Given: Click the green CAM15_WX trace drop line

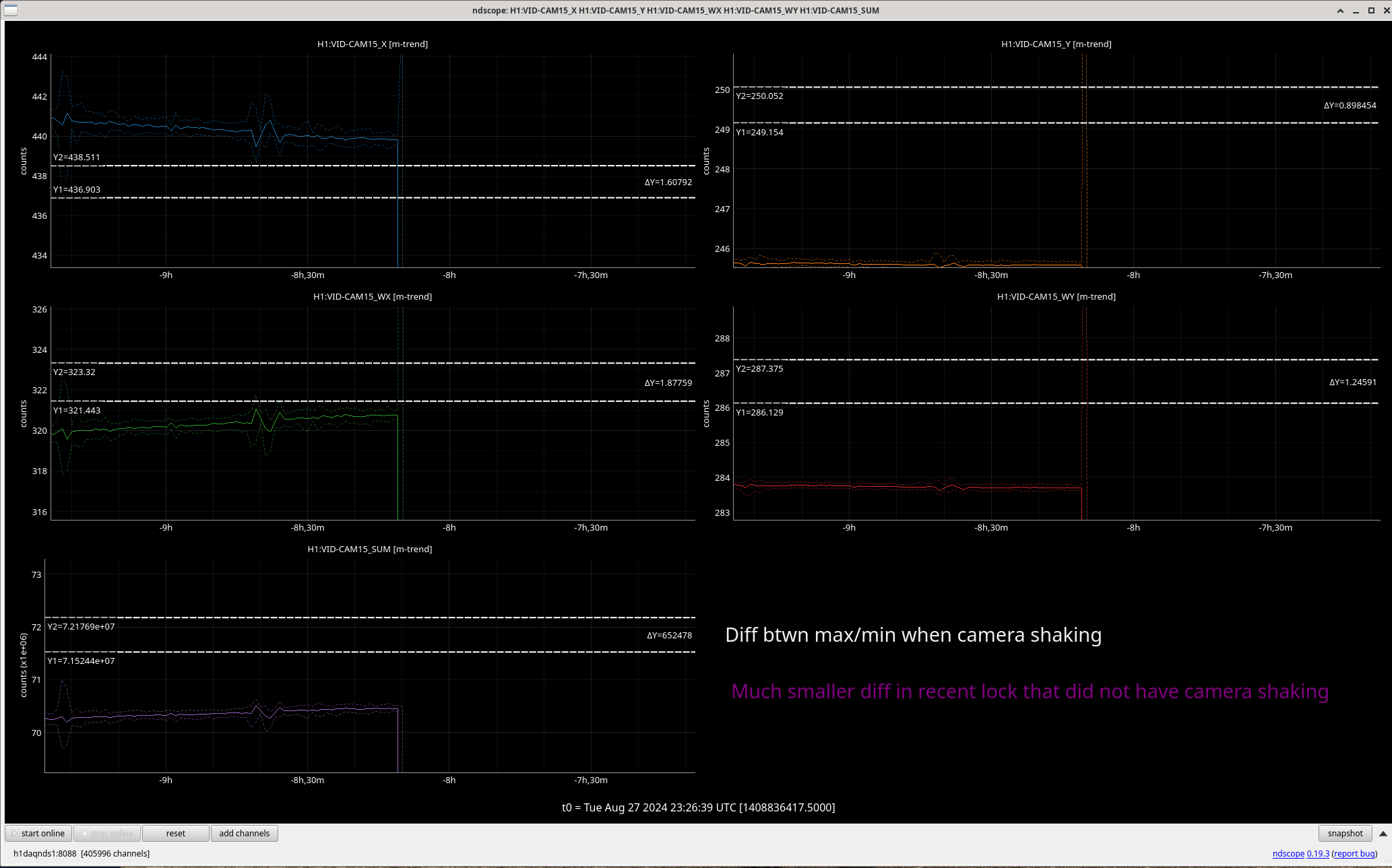Looking at the screenshot, I should 398,467.
